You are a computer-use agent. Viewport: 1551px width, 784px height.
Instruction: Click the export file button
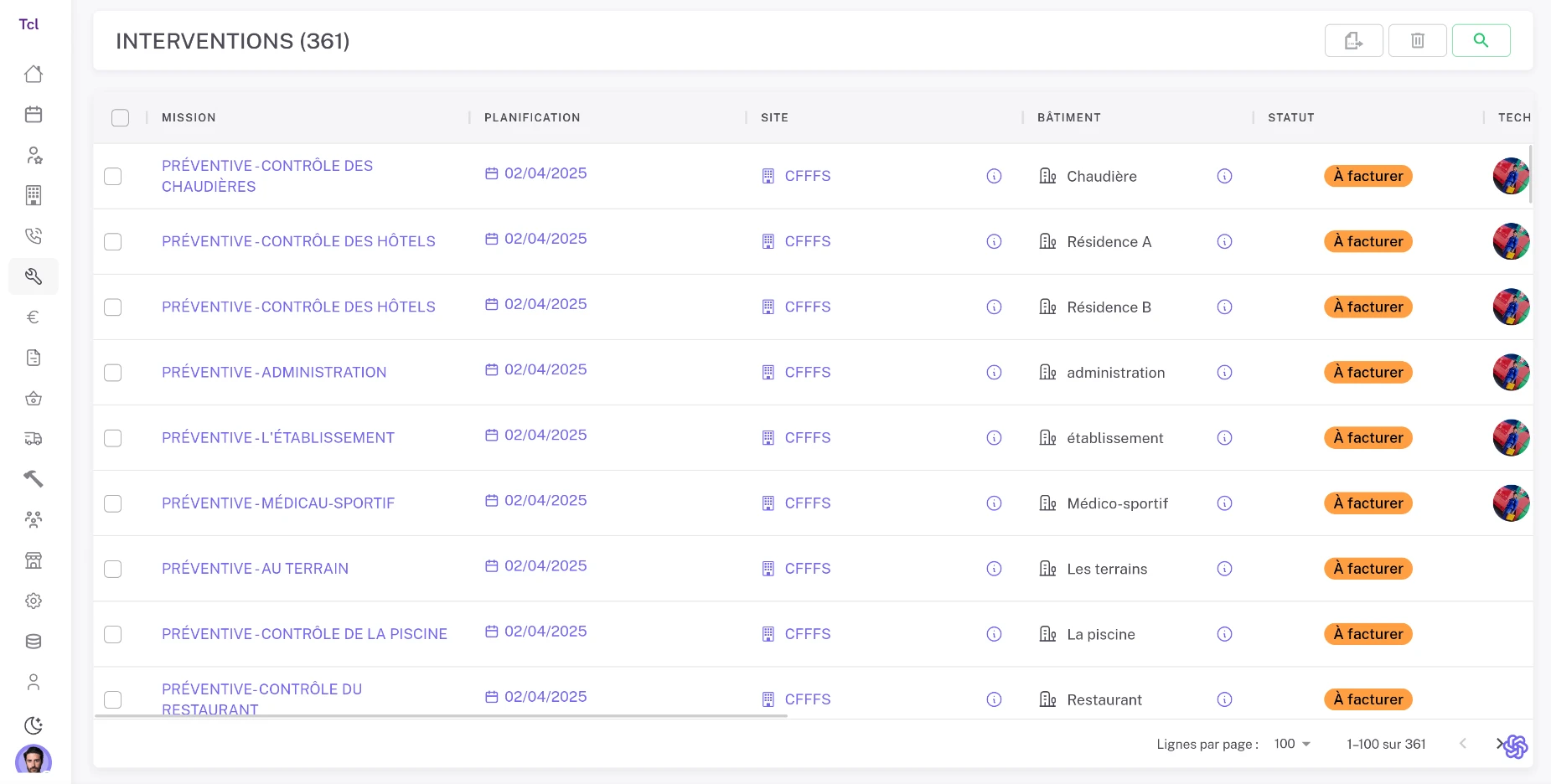(1353, 40)
